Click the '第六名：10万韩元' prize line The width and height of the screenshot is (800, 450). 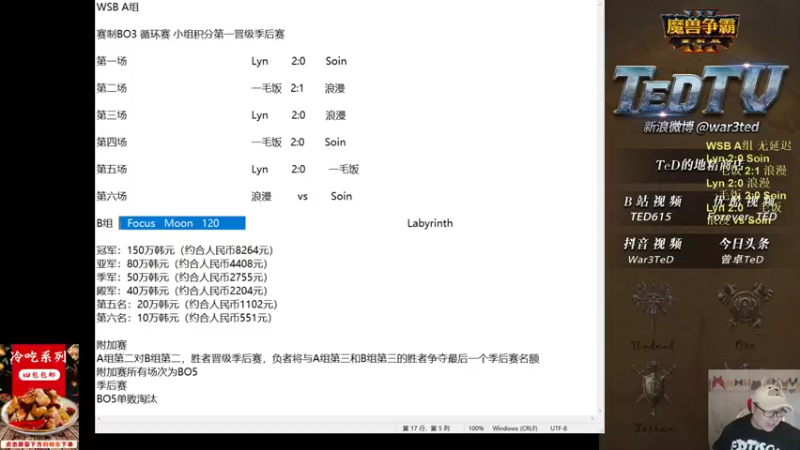point(184,318)
